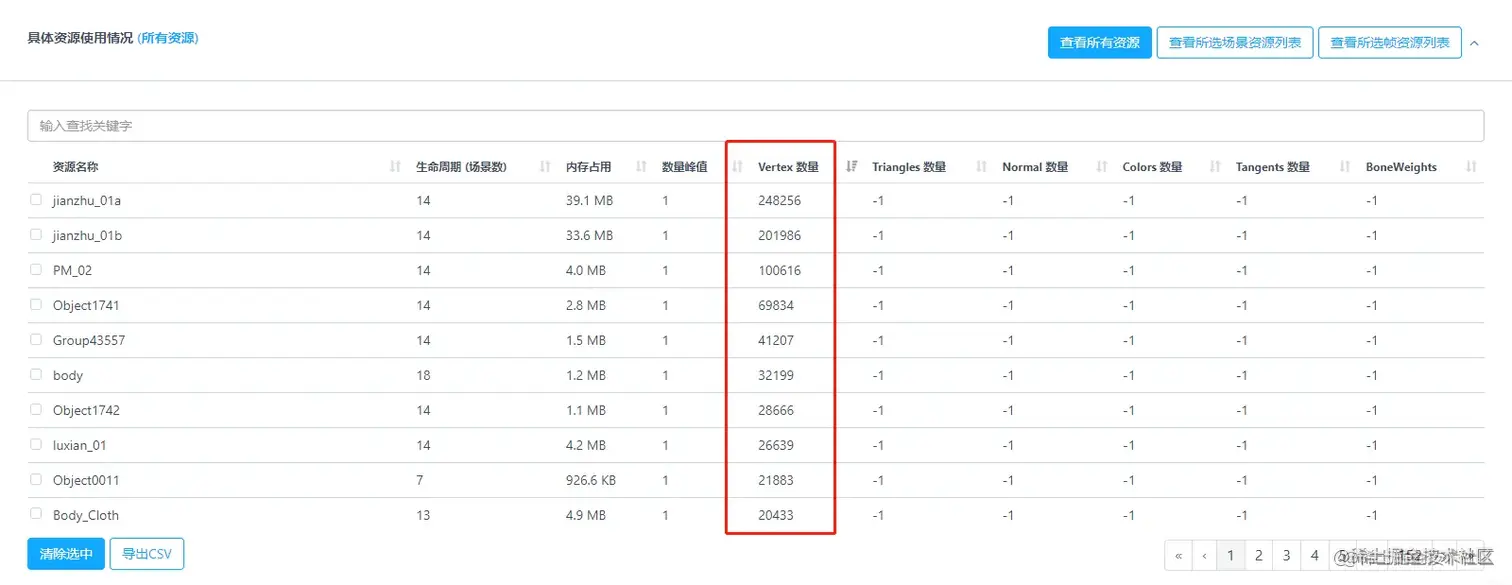The image size is (1512, 585).
Task: Select the jianzhu_01a resource name
Action: [x=87, y=200]
